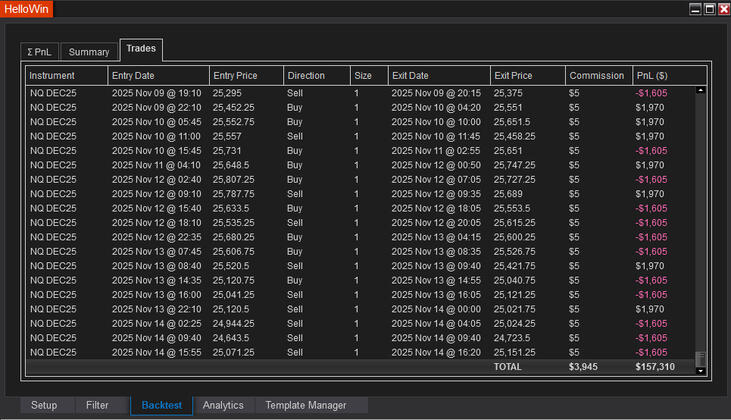The height and width of the screenshot is (420, 731).
Task: Switch to the Σ PnL tab
Action: coord(40,52)
